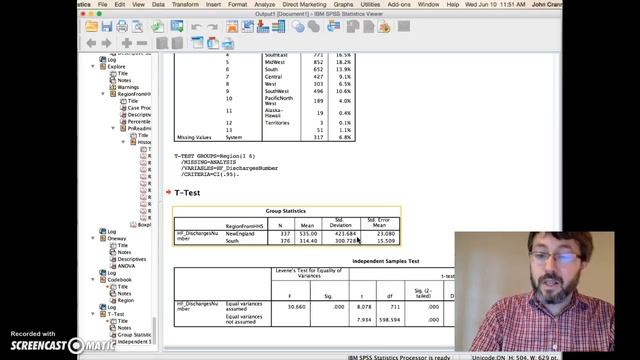Image resolution: width=640 pixels, height=360 pixels.
Task: Save the output document via floppy icon
Action: coord(107,27)
